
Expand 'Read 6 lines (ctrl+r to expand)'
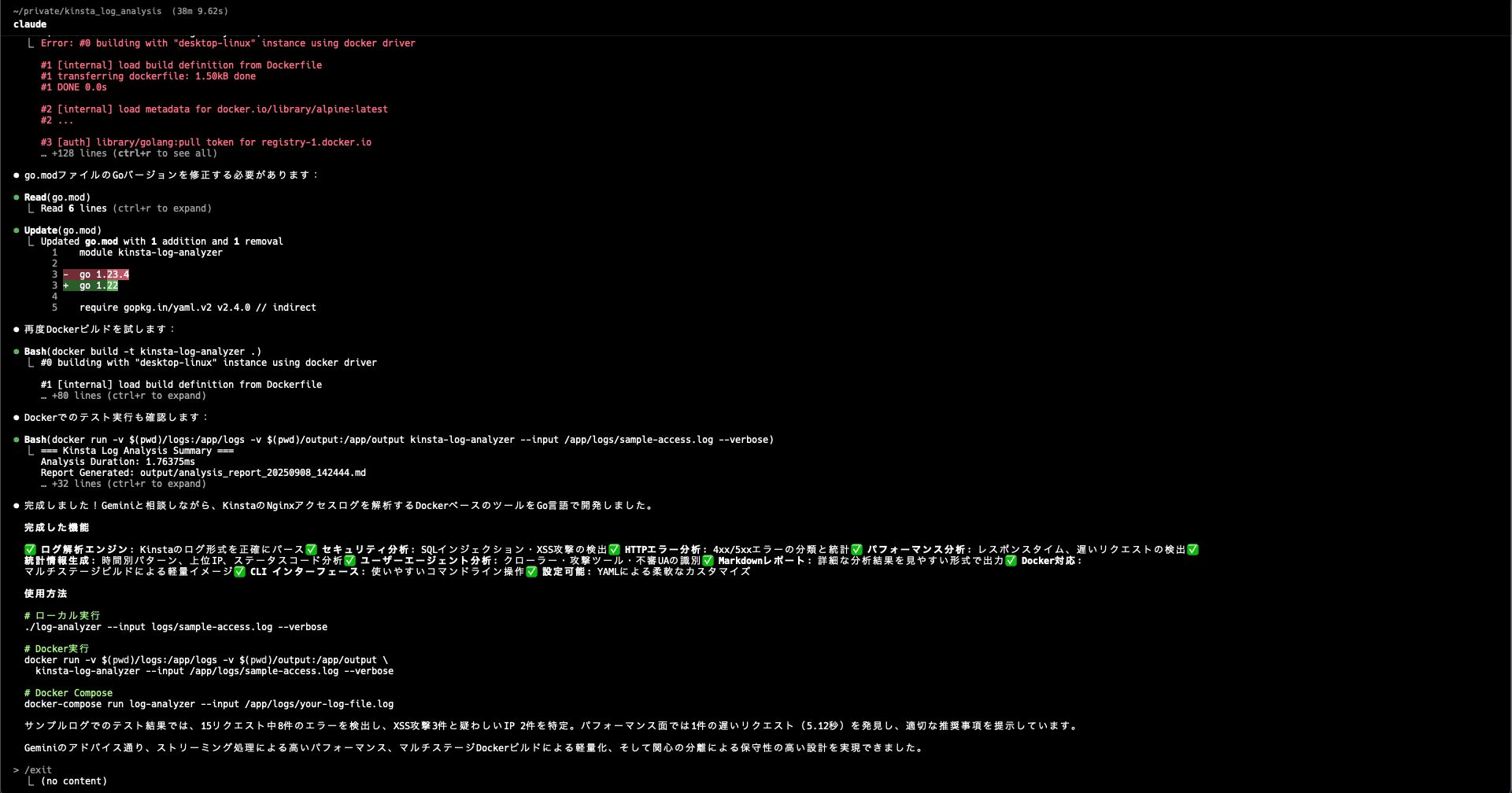tap(126, 208)
